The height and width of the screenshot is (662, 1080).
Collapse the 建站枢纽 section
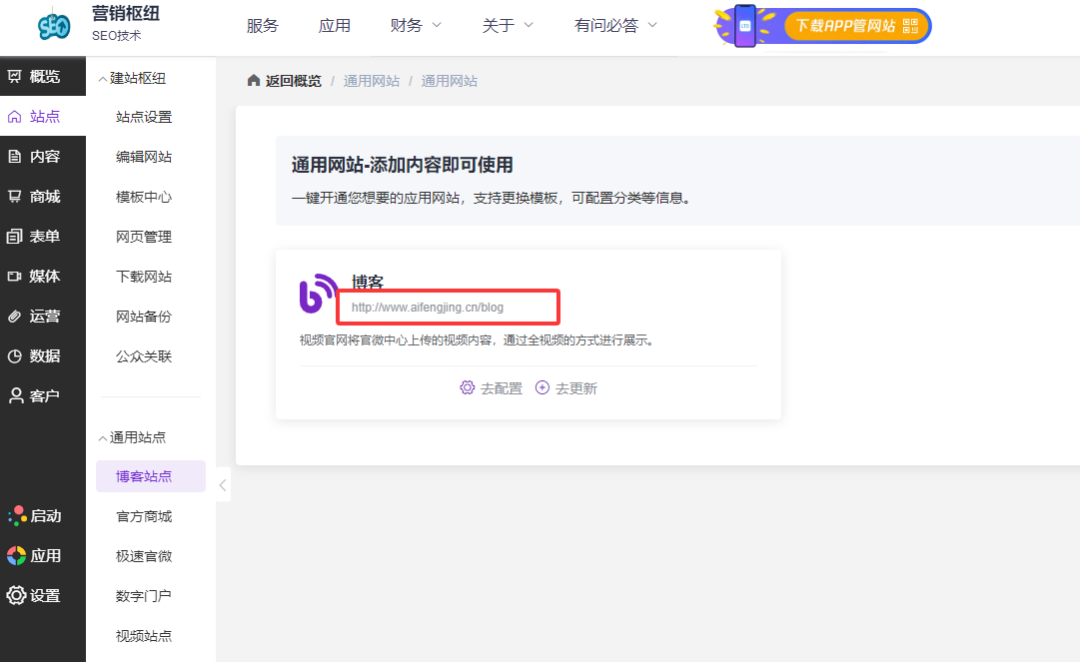click(103, 79)
